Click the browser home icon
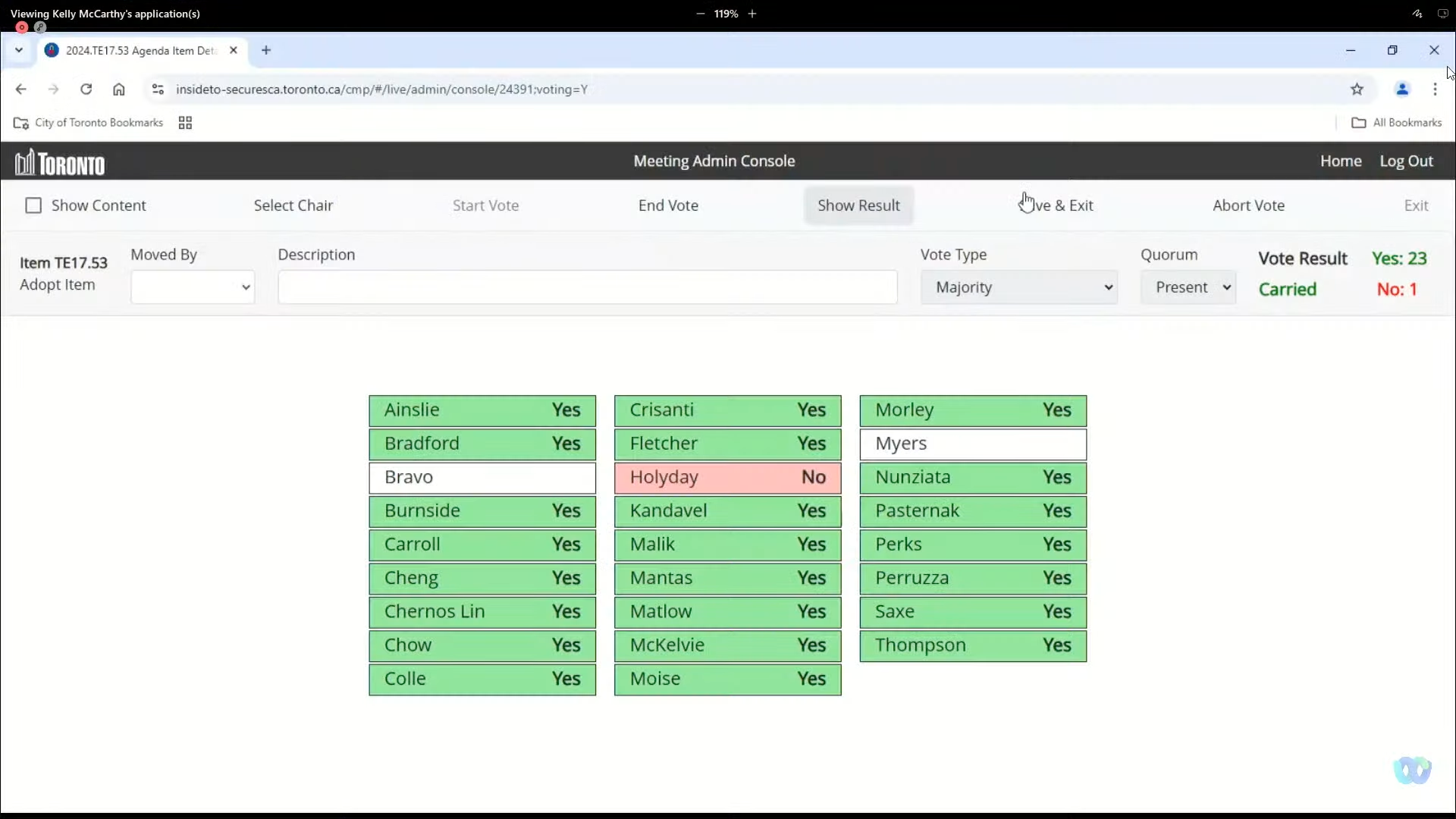 pyautogui.click(x=119, y=89)
